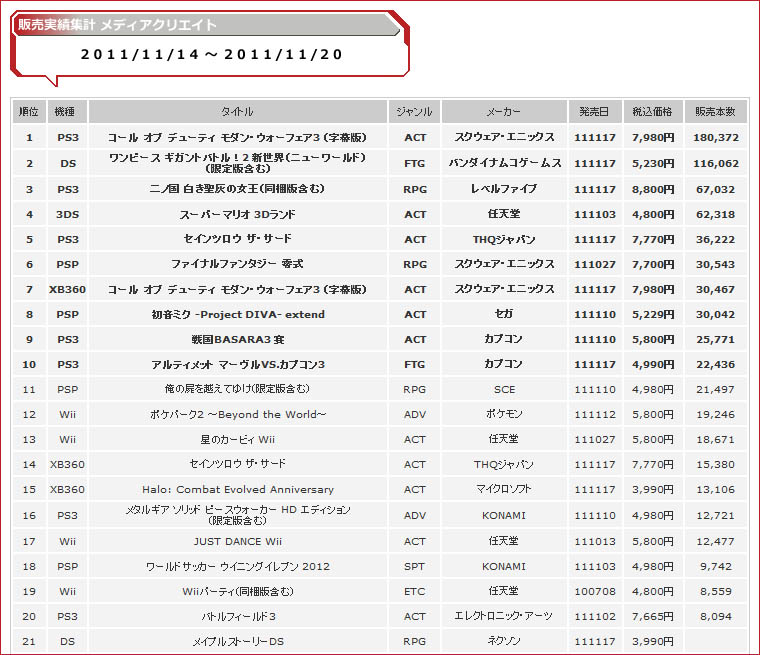Select maker セガ
The image size is (760, 655).
click(504, 314)
